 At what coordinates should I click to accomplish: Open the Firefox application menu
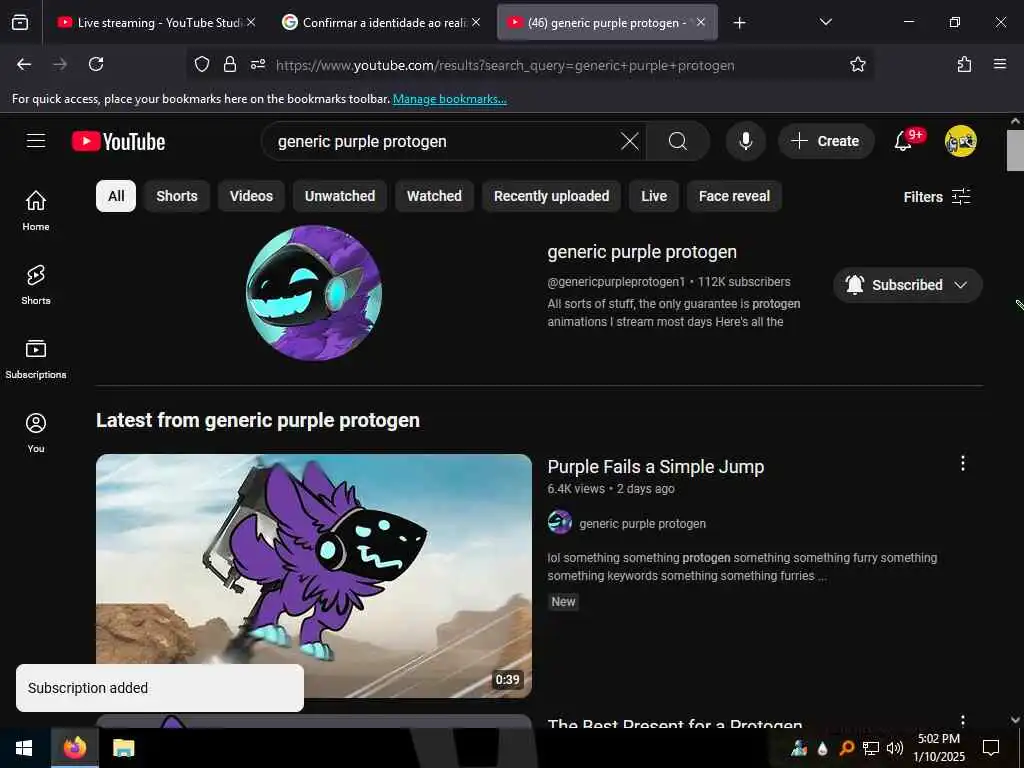(x=1000, y=64)
